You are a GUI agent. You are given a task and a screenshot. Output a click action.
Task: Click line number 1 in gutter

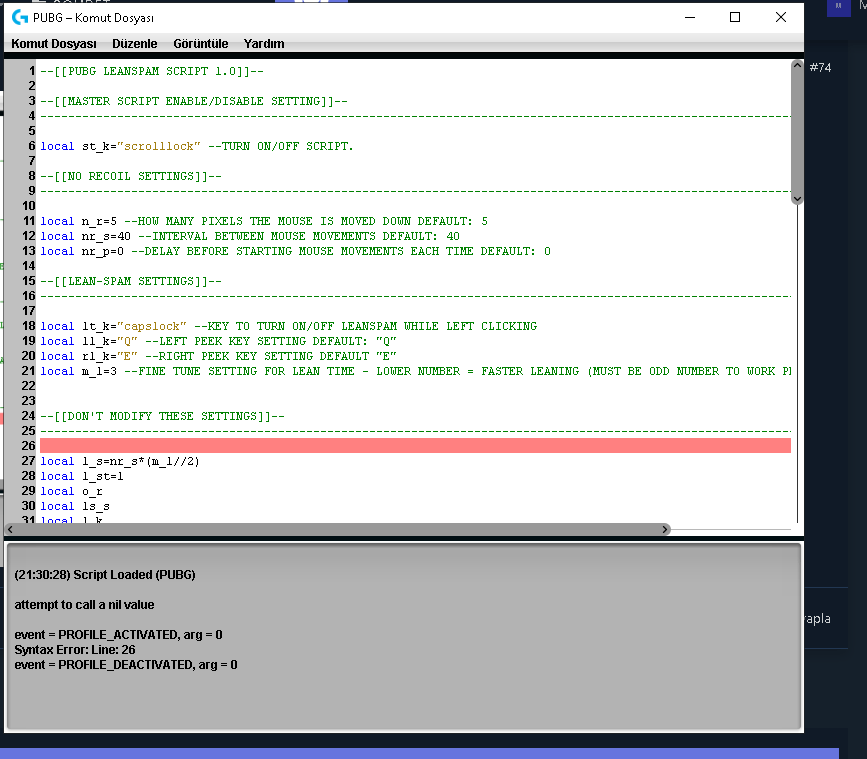(32, 71)
